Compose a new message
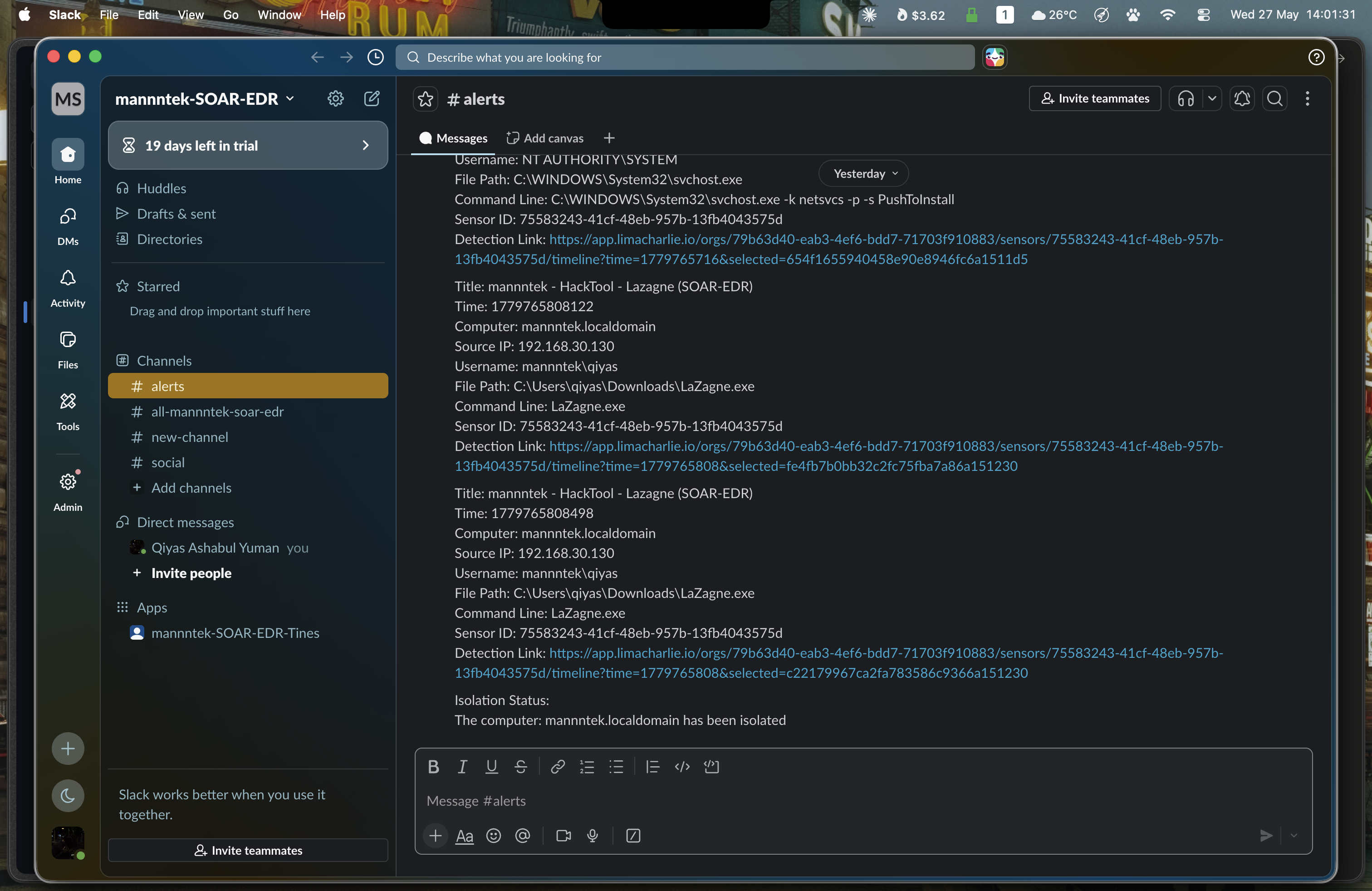 [x=372, y=99]
